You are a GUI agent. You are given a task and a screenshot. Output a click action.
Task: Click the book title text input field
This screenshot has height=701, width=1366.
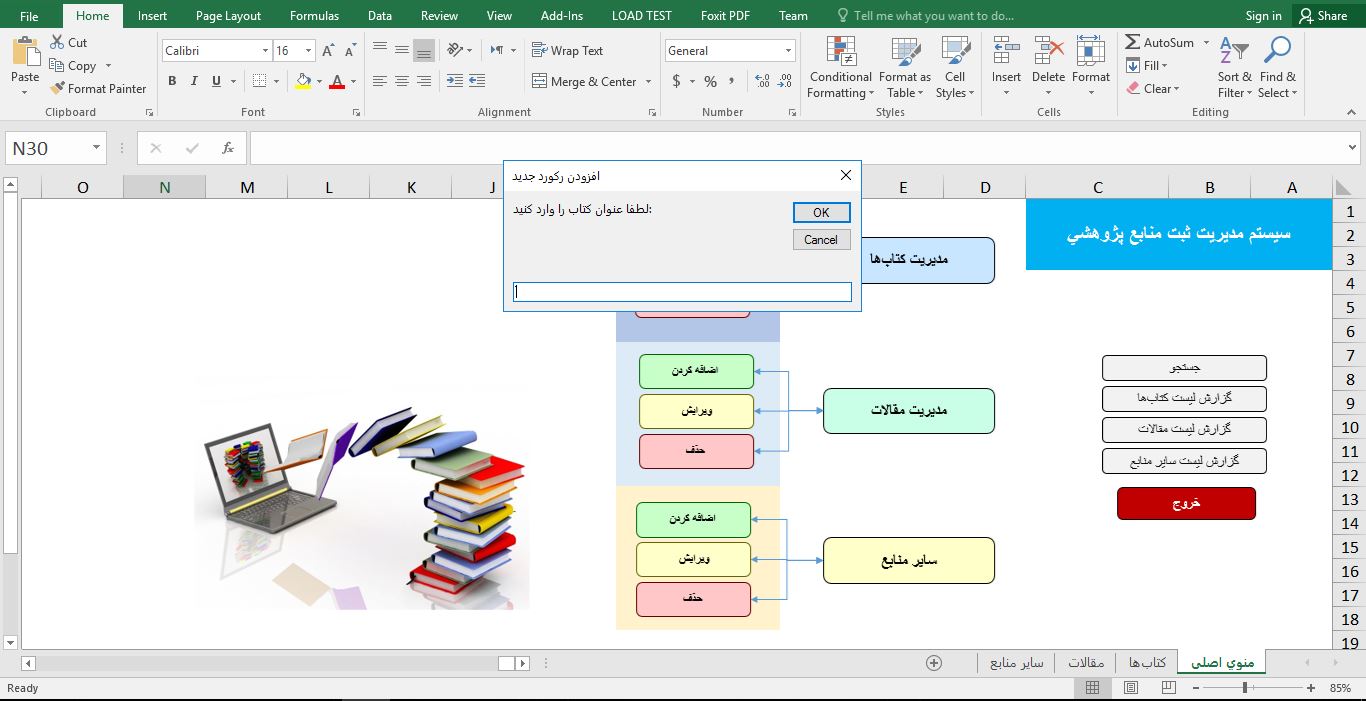point(682,292)
